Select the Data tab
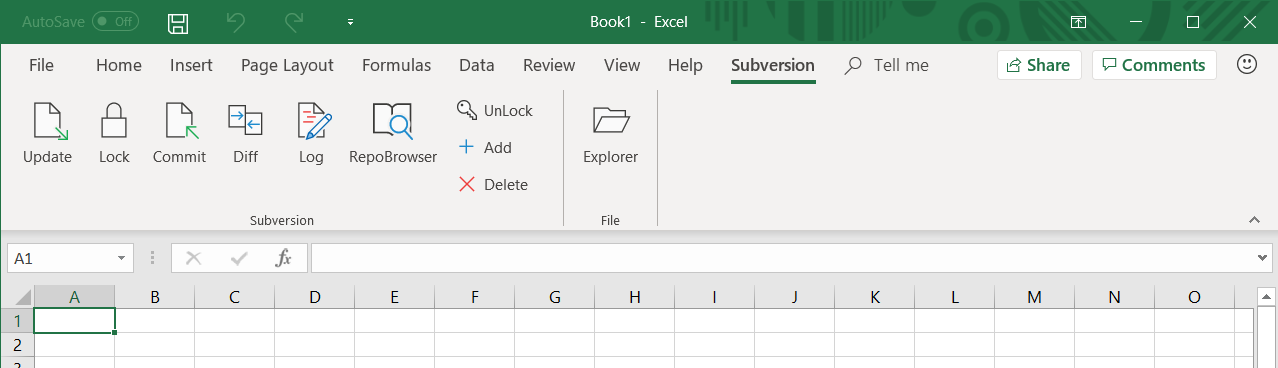1278x368 pixels. pyautogui.click(x=477, y=65)
